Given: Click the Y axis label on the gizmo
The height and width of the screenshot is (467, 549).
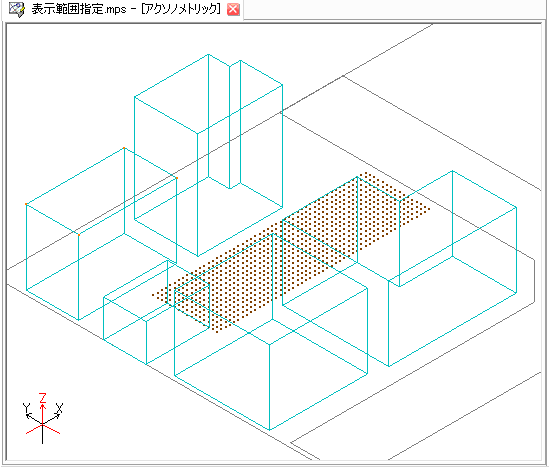Looking at the screenshot, I should pyautogui.click(x=27, y=408).
